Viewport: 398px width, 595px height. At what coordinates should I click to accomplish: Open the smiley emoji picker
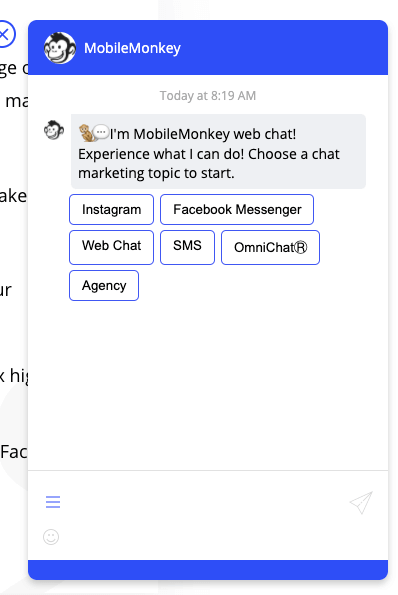pyautogui.click(x=51, y=537)
